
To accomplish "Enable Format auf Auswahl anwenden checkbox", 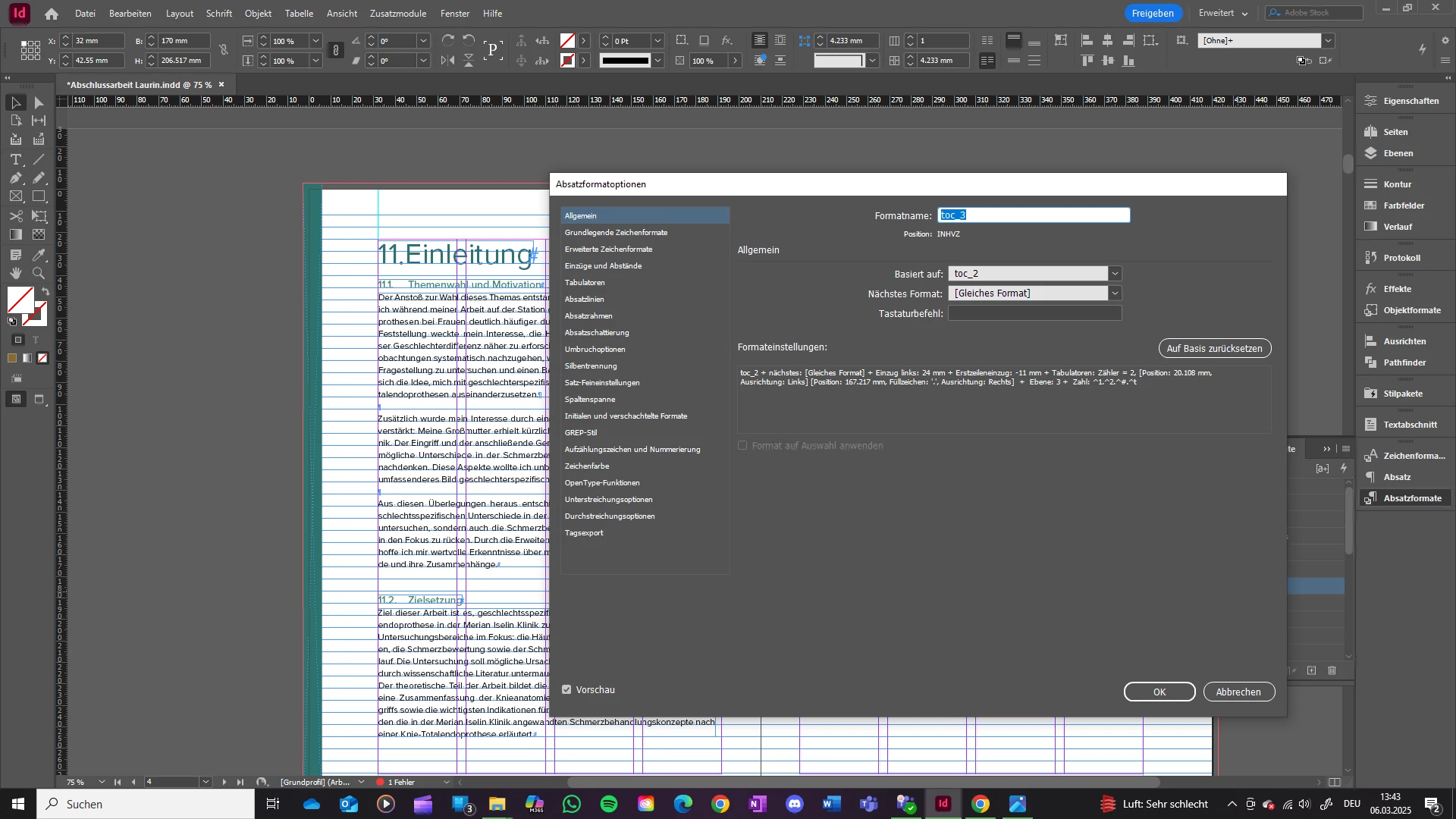I will click(x=742, y=445).
